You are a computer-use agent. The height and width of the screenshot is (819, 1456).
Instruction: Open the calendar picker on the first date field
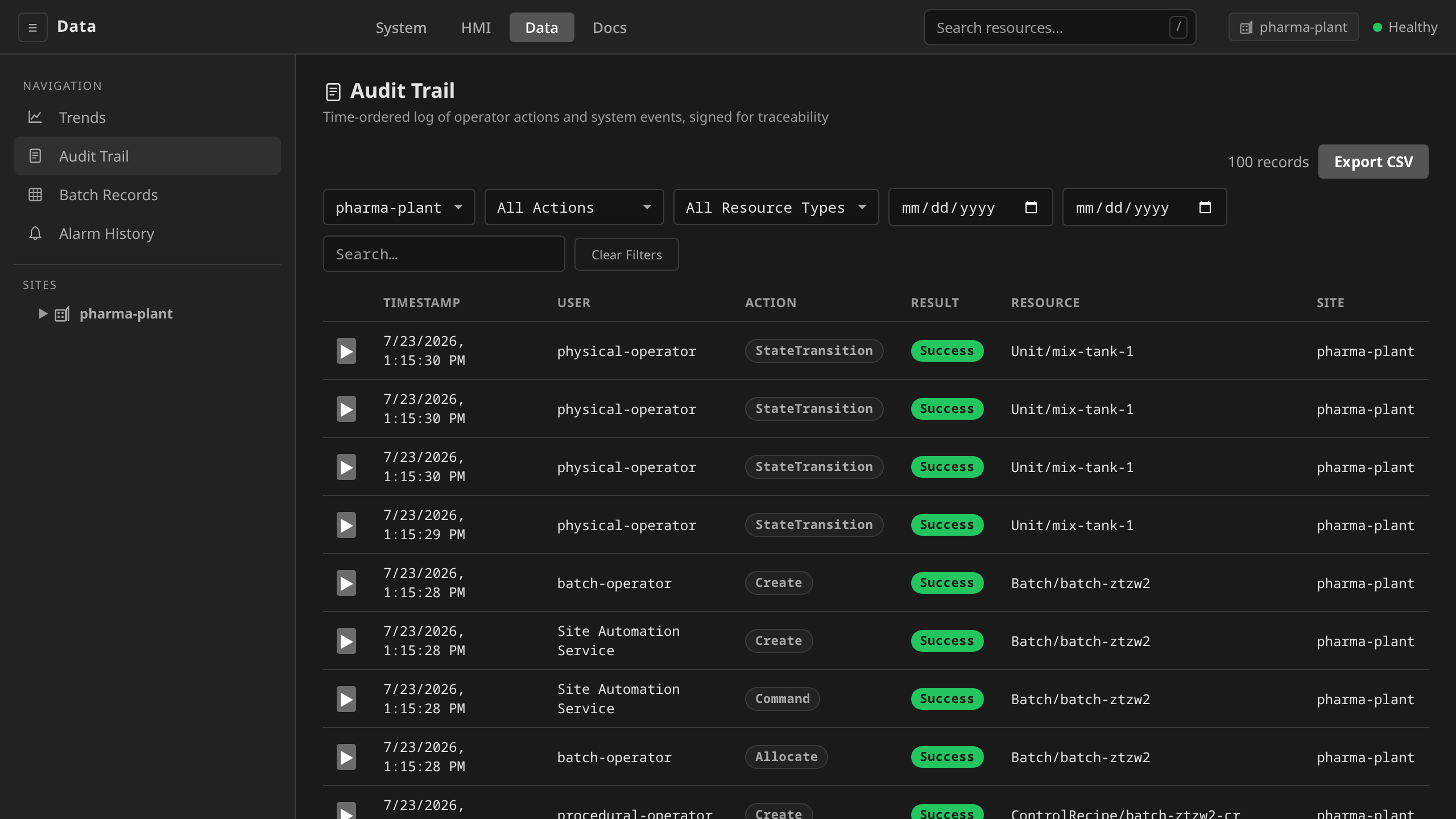(x=1031, y=207)
